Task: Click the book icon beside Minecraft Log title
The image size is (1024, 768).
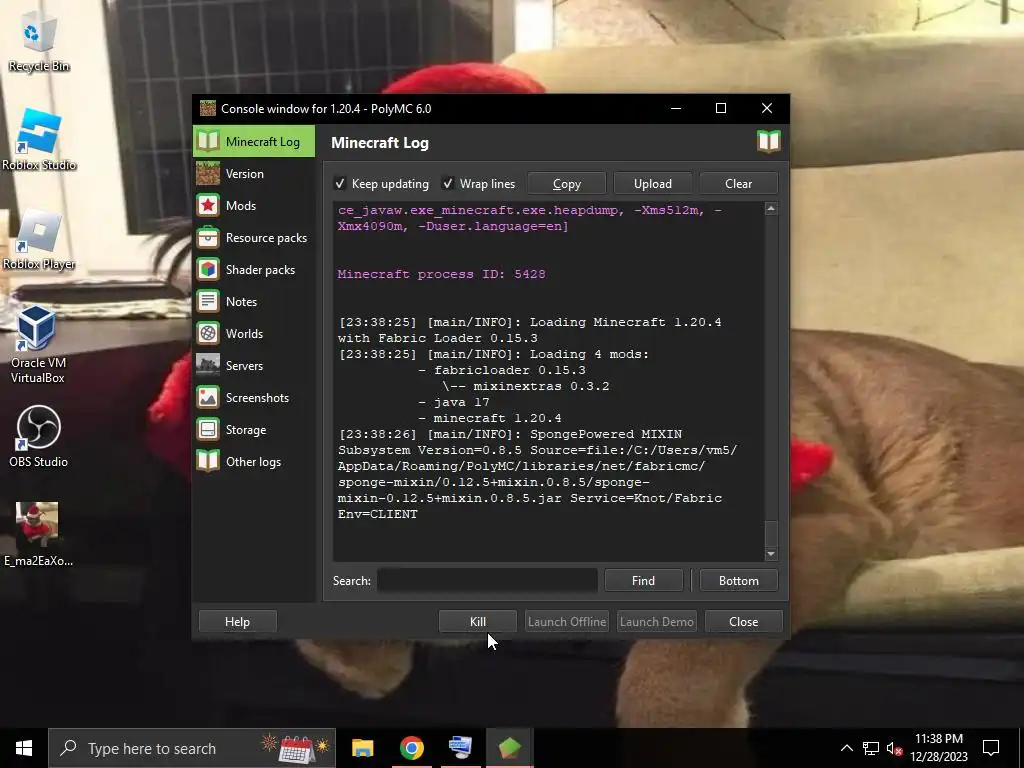Action: coord(769,142)
